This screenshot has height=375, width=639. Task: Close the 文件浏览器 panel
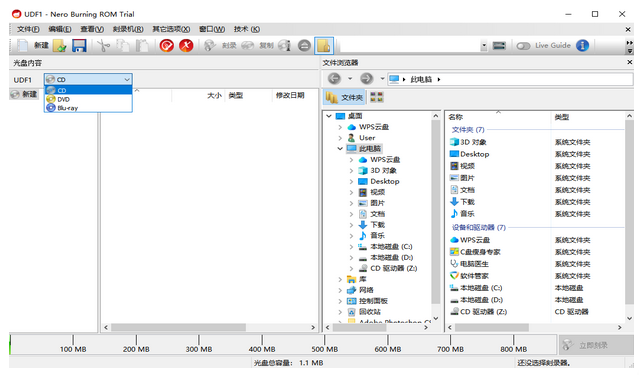pos(630,62)
